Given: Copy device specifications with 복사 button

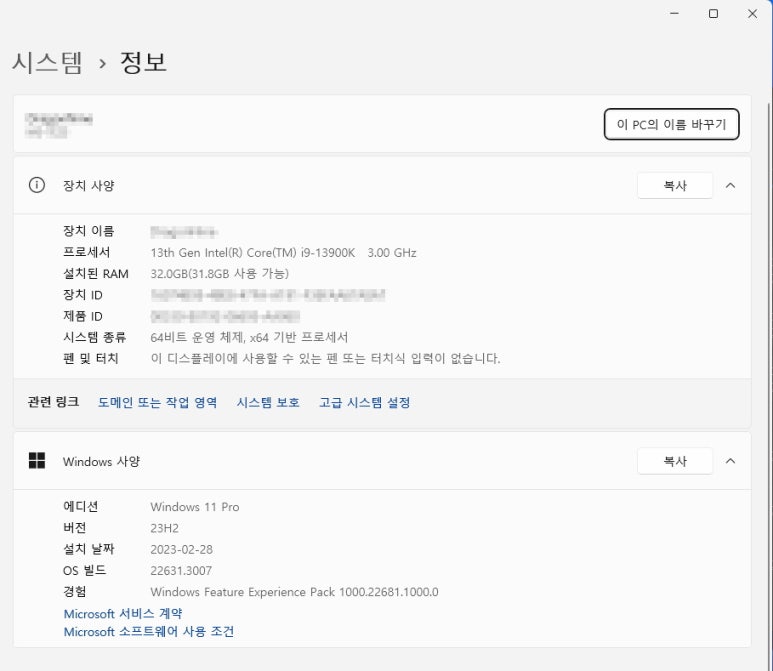Looking at the screenshot, I should click(x=675, y=185).
